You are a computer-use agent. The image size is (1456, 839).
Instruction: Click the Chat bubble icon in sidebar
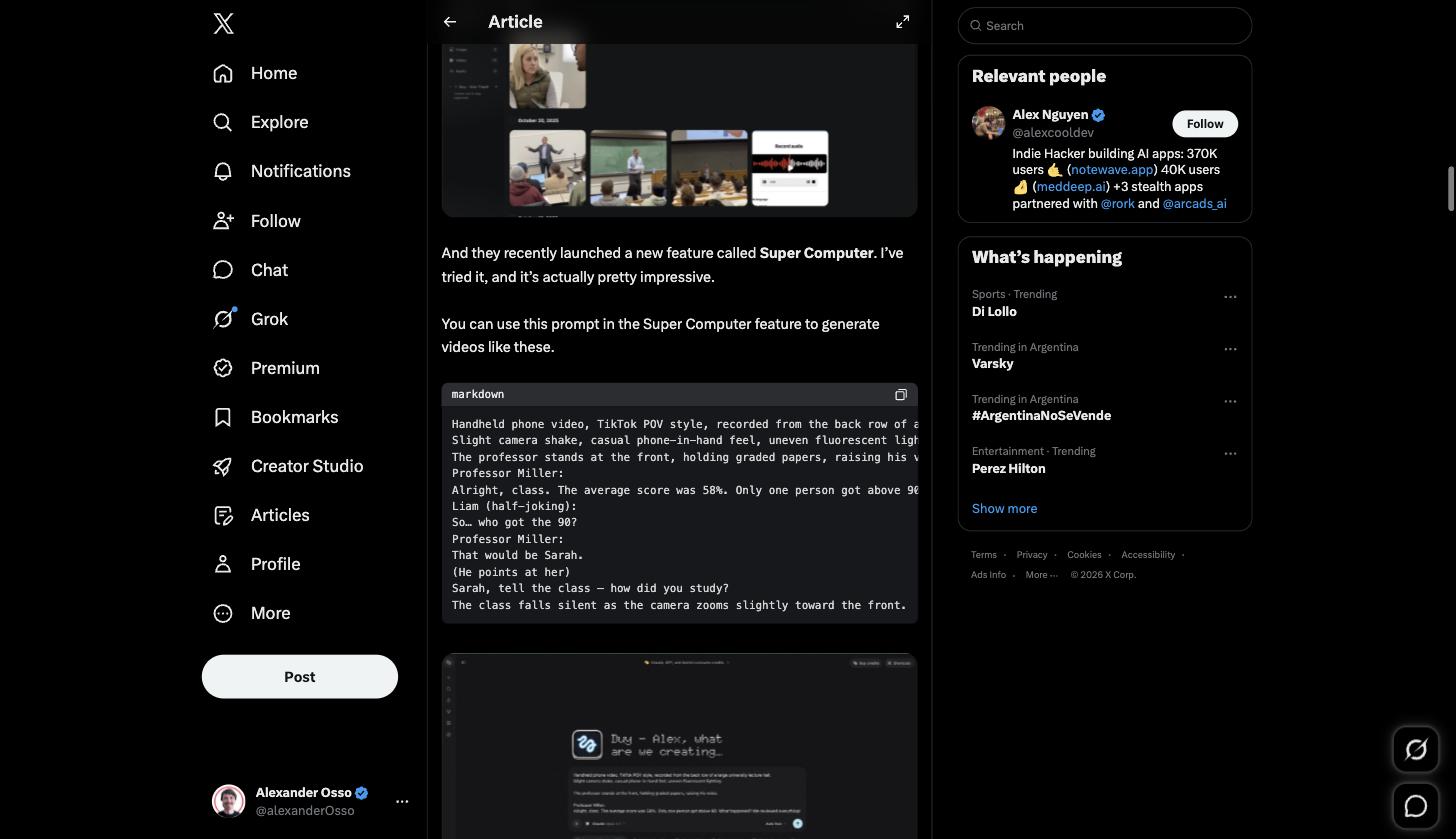[223, 270]
